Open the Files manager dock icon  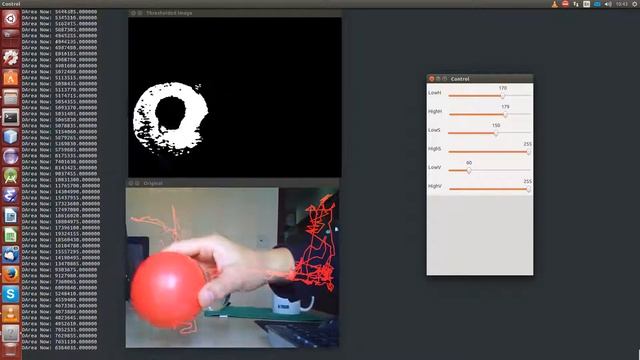coord(11,98)
